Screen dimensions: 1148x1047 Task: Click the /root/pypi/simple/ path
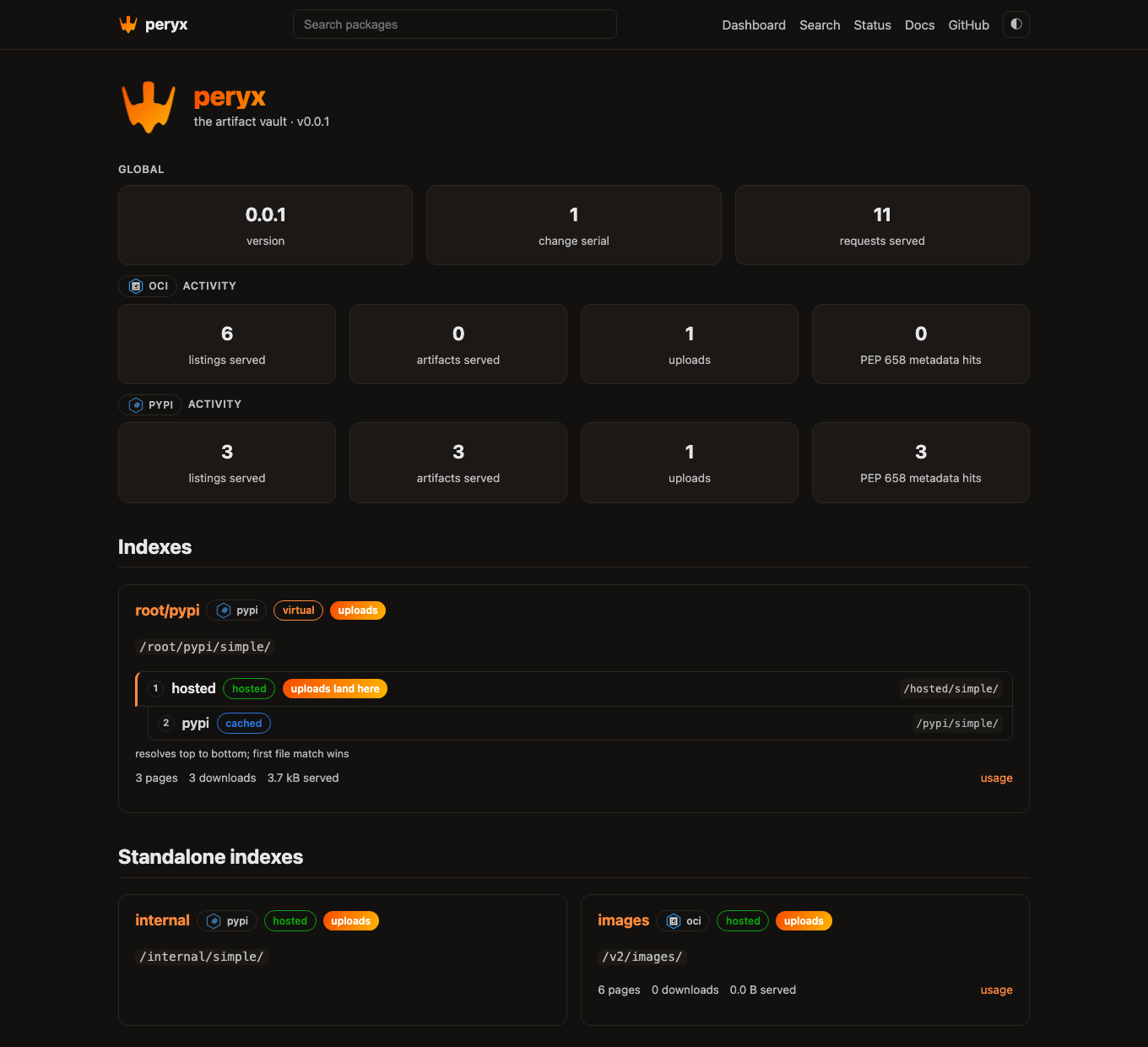205,647
